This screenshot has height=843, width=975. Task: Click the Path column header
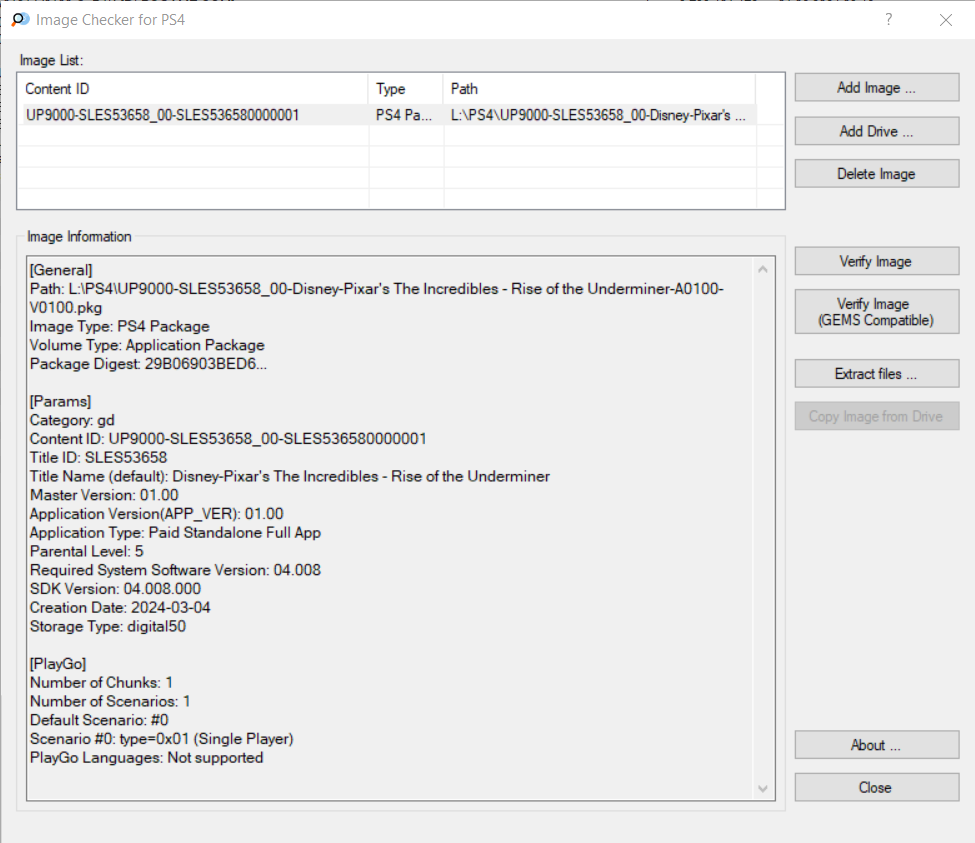(598, 89)
